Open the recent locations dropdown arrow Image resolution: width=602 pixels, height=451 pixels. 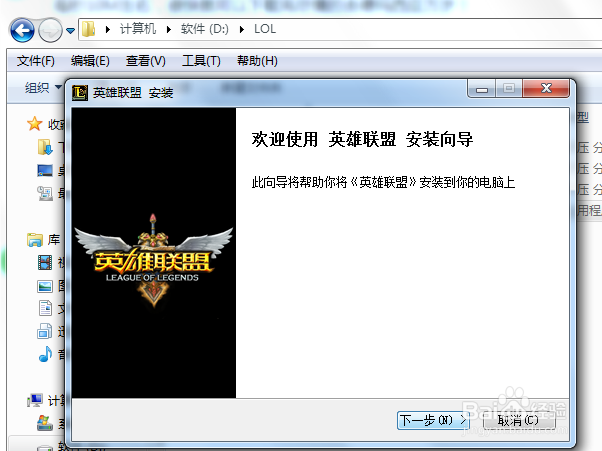coord(70,30)
